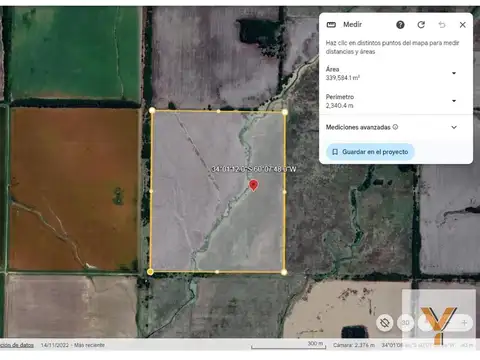Click midpoint handle on polygon bottom edge
This screenshot has height=360, width=480.
click(x=217, y=272)
